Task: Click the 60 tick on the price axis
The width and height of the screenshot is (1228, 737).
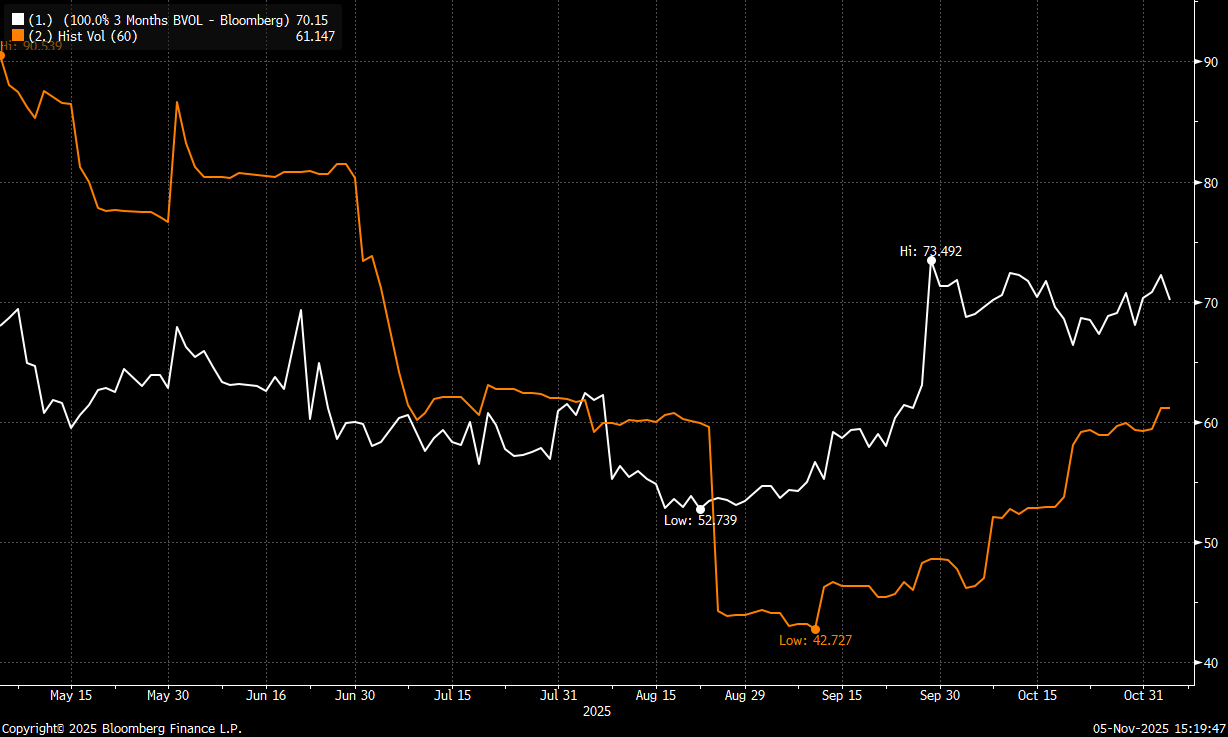Action: (1210, 423)
